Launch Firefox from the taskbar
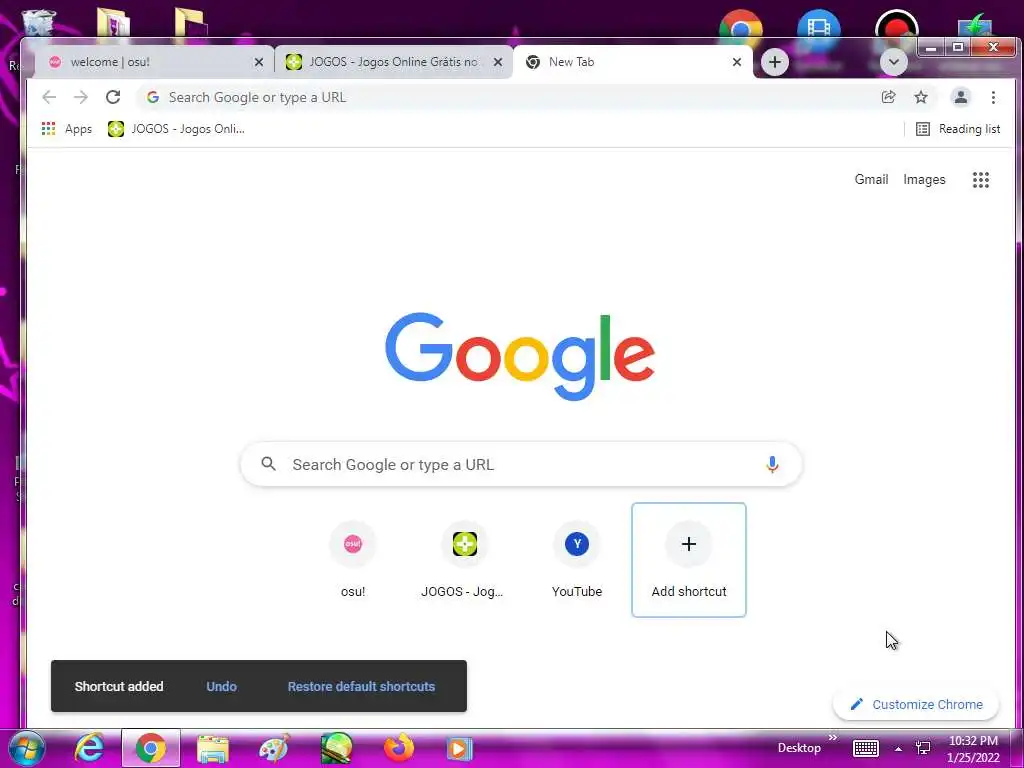1024x768 pixels. [398, 748]
